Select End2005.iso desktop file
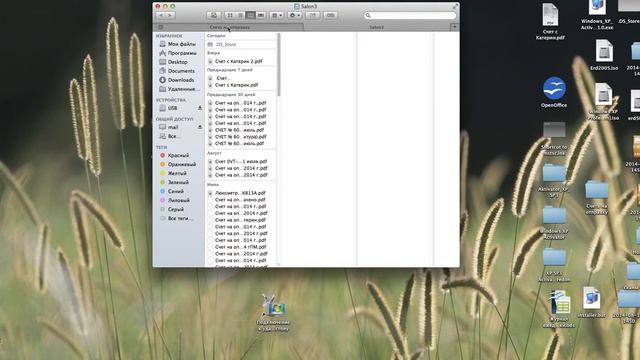This screenshot has width=640, height=360. pyautogui.click(x=604, y=55)
